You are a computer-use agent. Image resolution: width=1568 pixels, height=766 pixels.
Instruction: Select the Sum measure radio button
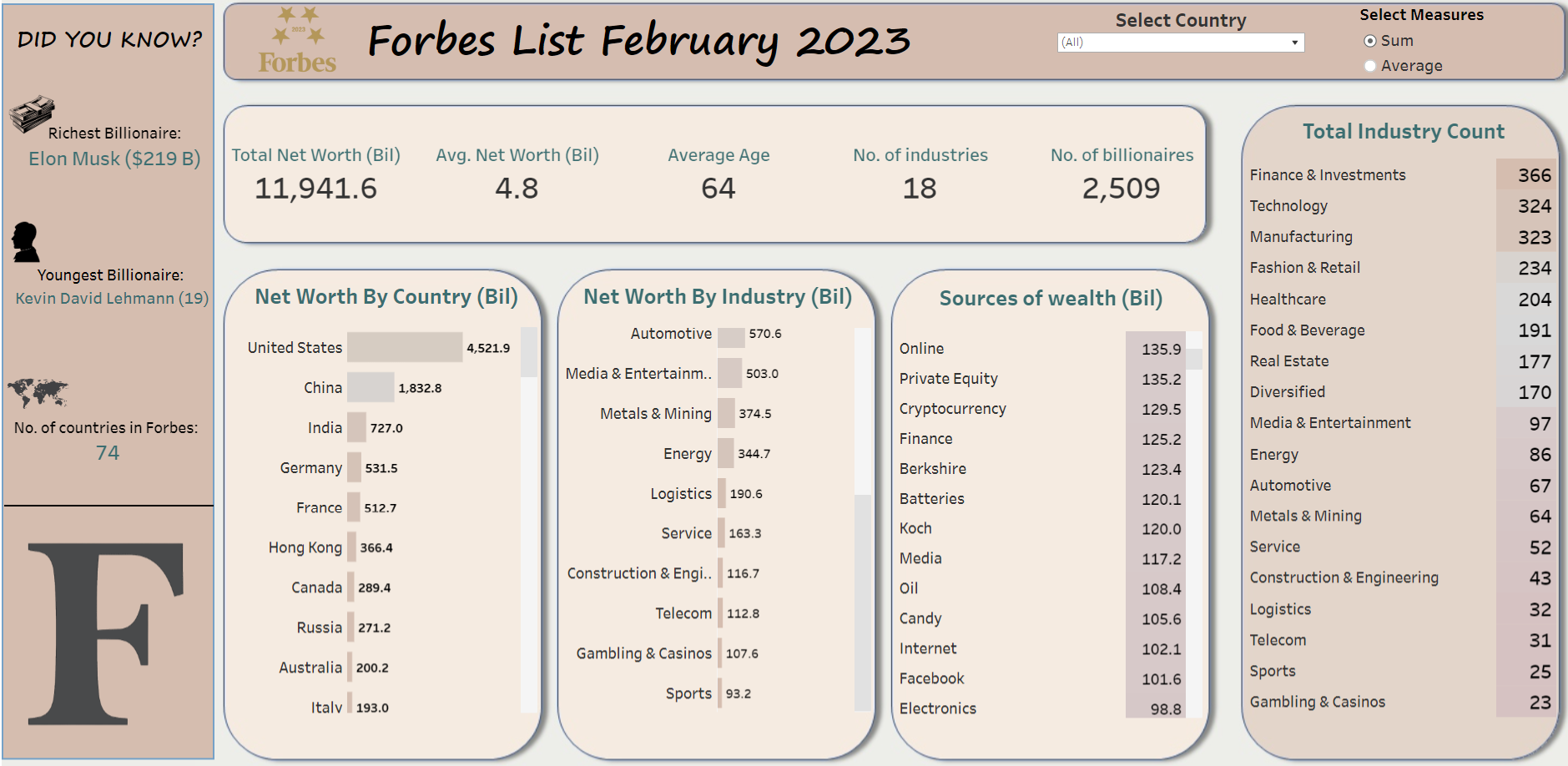[1369, 41]
